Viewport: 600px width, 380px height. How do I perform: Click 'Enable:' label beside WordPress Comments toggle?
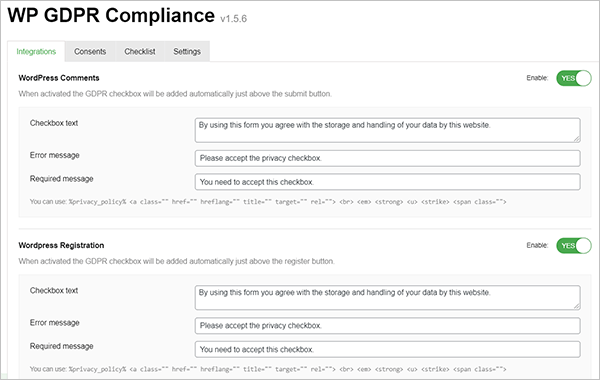click(537, 78)
